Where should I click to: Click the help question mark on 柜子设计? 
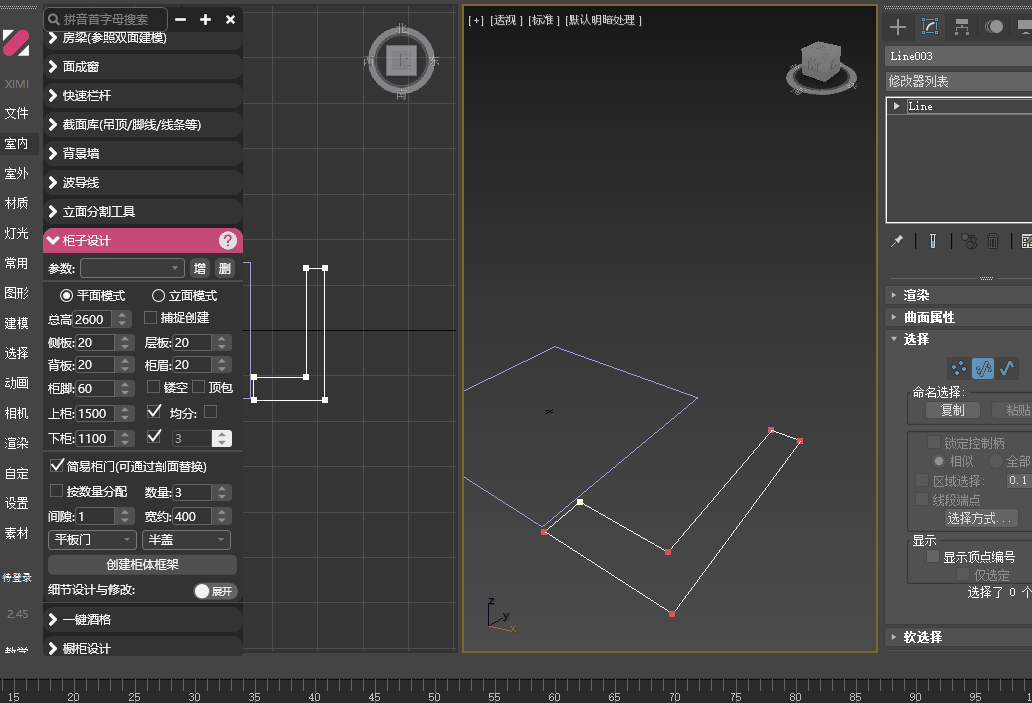point(228,240)
